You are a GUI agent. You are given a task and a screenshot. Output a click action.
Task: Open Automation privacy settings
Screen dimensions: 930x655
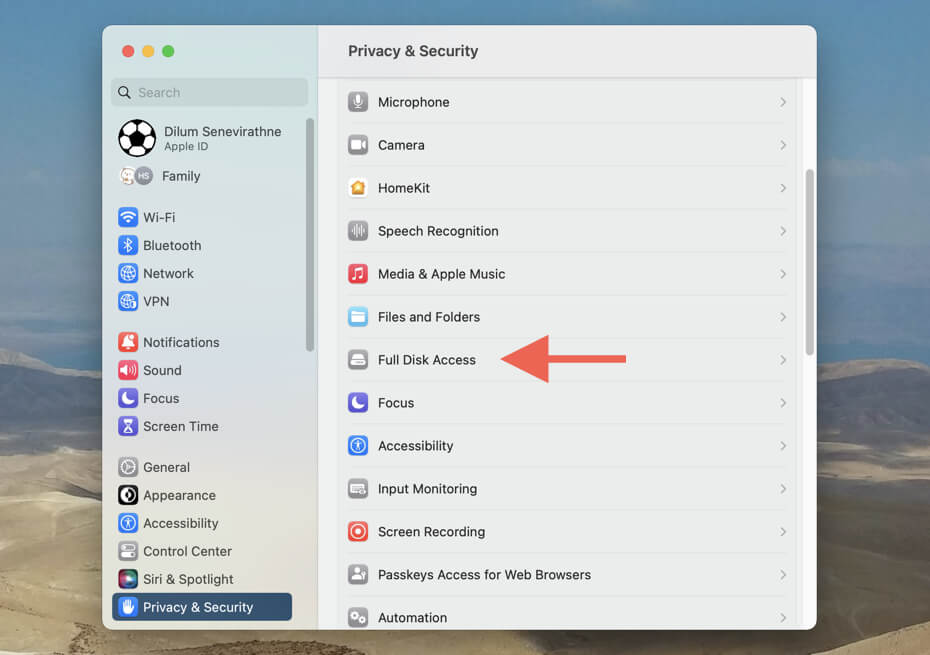(x=567, y=618)
